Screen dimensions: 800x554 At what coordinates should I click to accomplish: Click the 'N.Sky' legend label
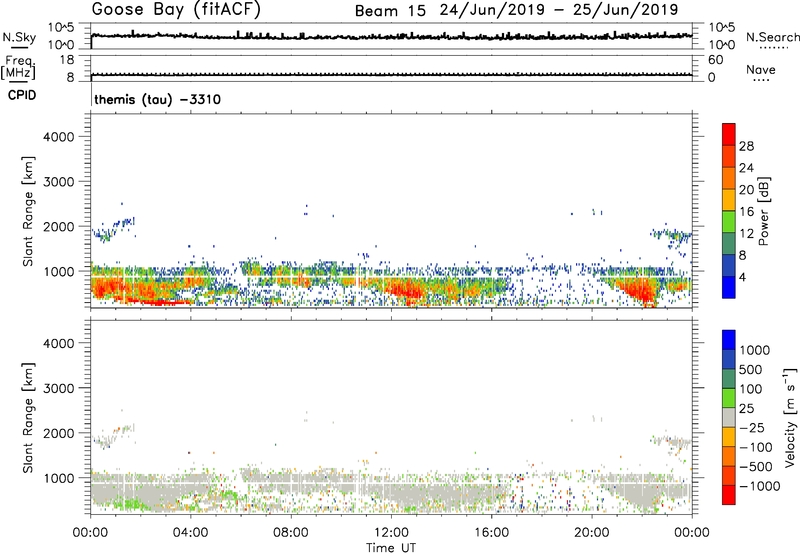pos(19,37)
